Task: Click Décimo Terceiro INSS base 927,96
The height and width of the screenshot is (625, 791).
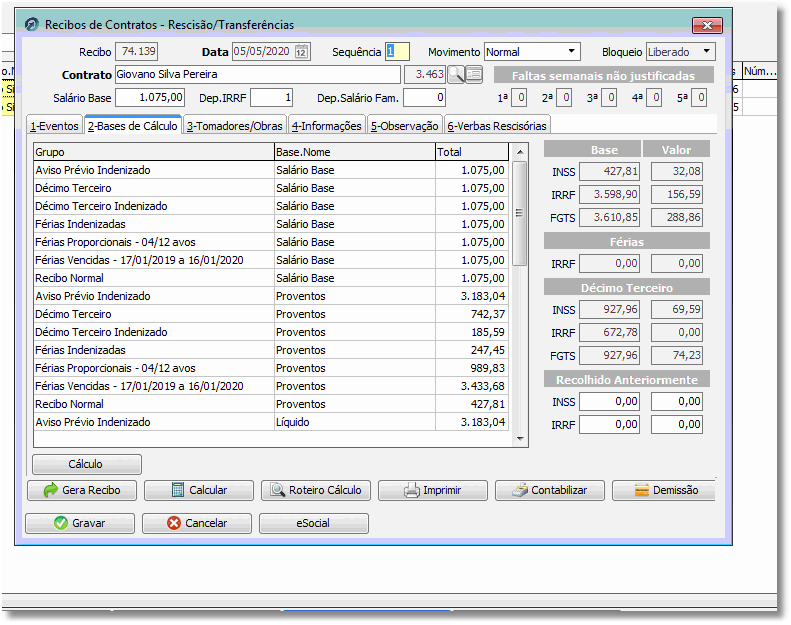Action: [609, 309]
